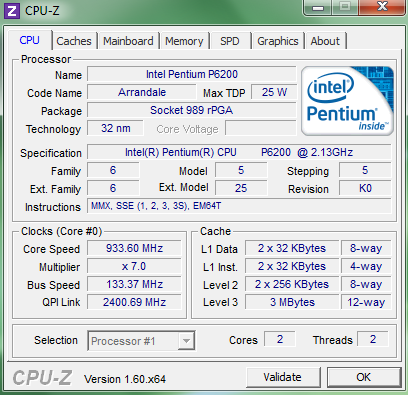This screenshot has height=395, width=408.
Task: Click the Revision value K0
Action: click(x=365, y=188)
